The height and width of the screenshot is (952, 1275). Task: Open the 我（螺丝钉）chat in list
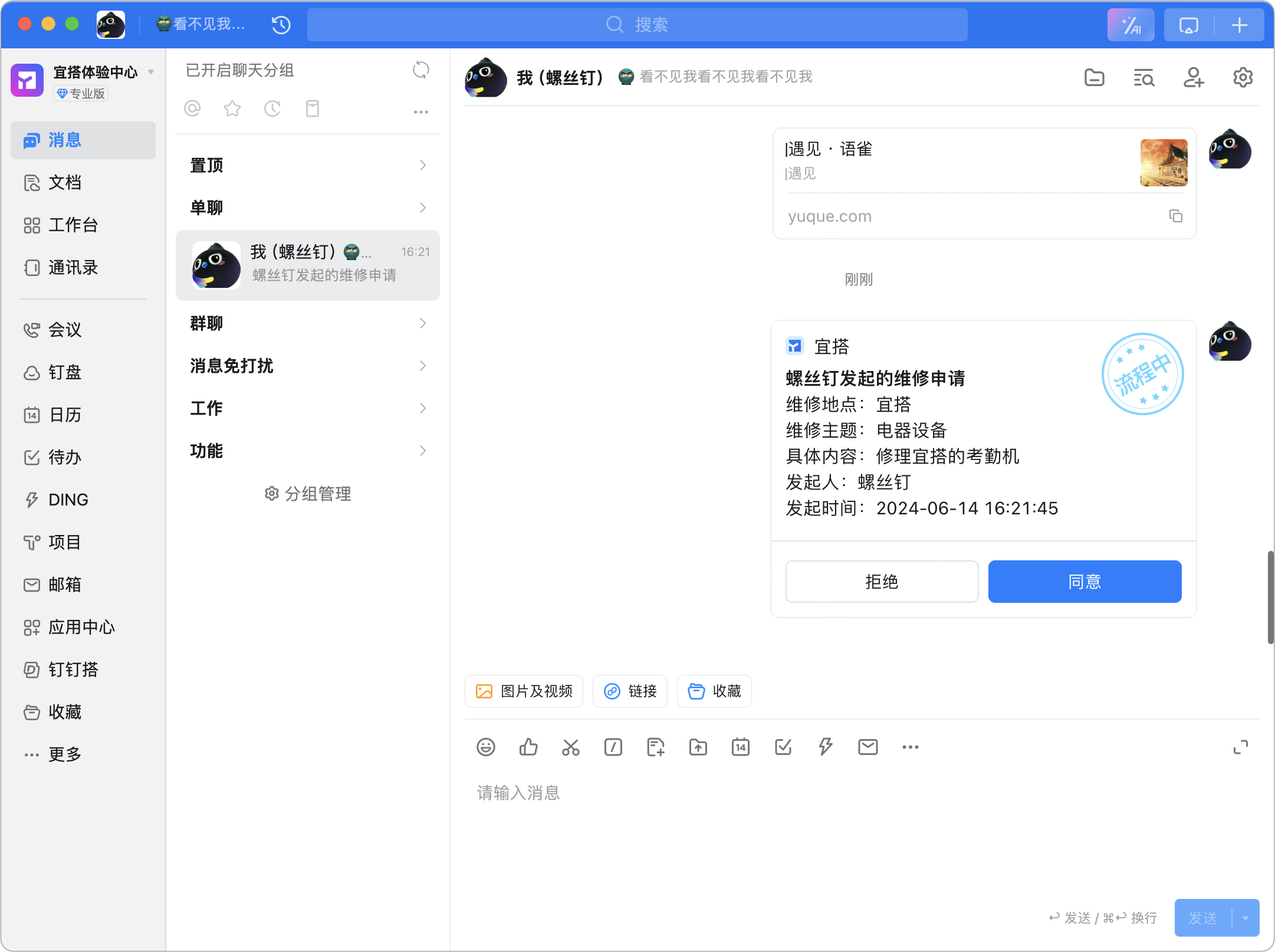pos(308,265)
